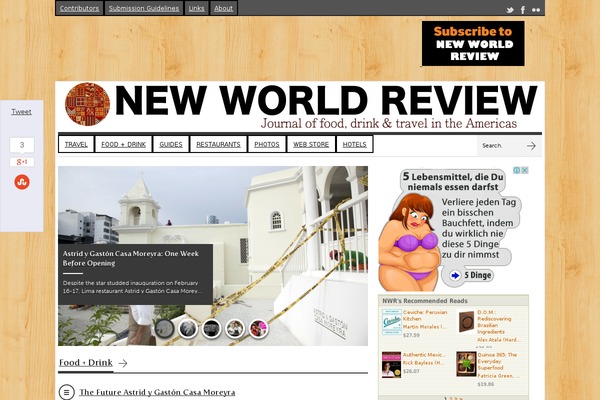Select the WEB STORE tab
The height and width of the screenshot is (400, 600).
(x=311, y=144)
